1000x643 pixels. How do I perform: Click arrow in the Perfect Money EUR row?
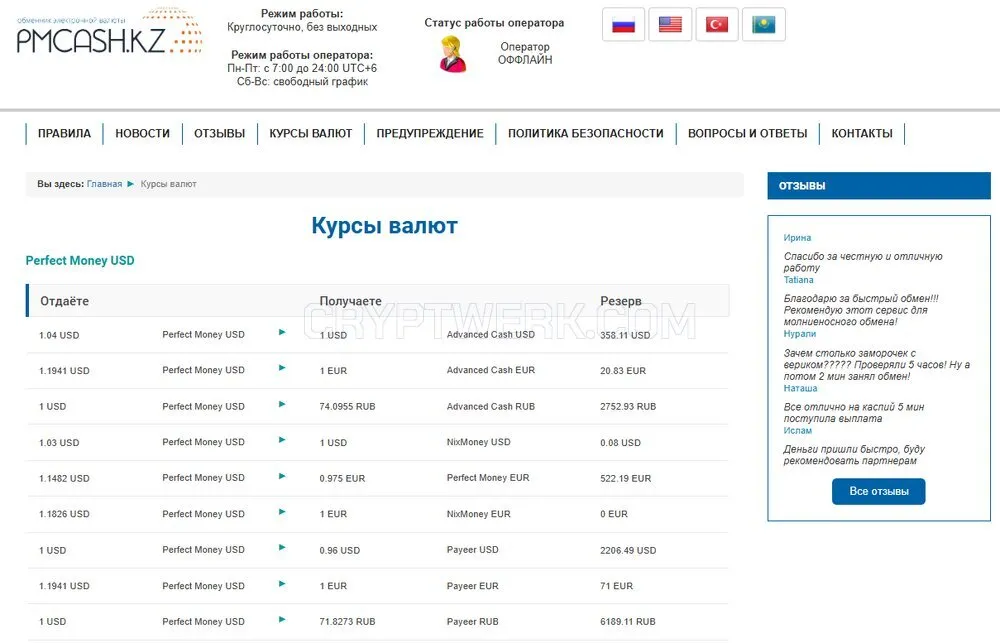click(282, 477)
